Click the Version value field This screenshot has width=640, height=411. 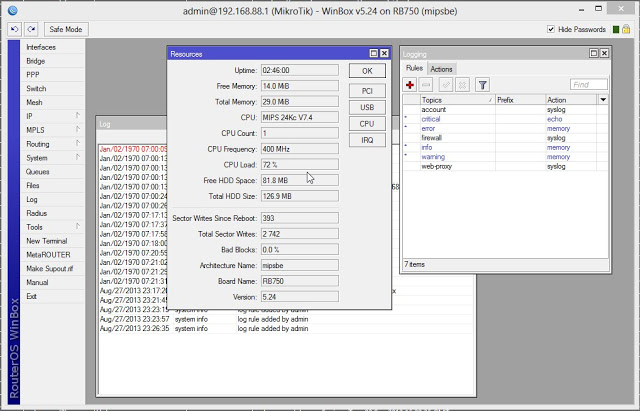pos(300,297)
